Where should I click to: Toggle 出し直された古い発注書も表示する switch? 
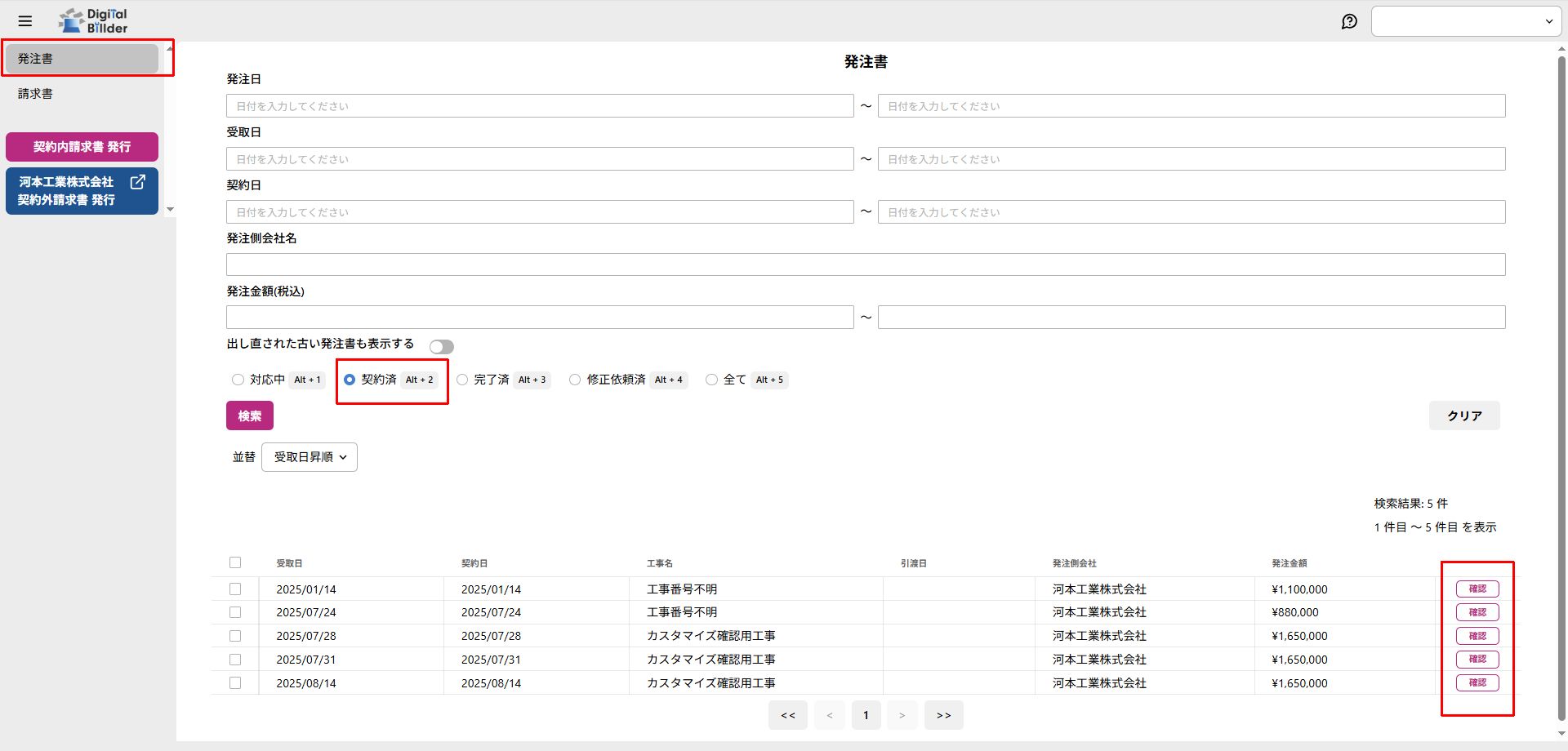coord(441,347)
